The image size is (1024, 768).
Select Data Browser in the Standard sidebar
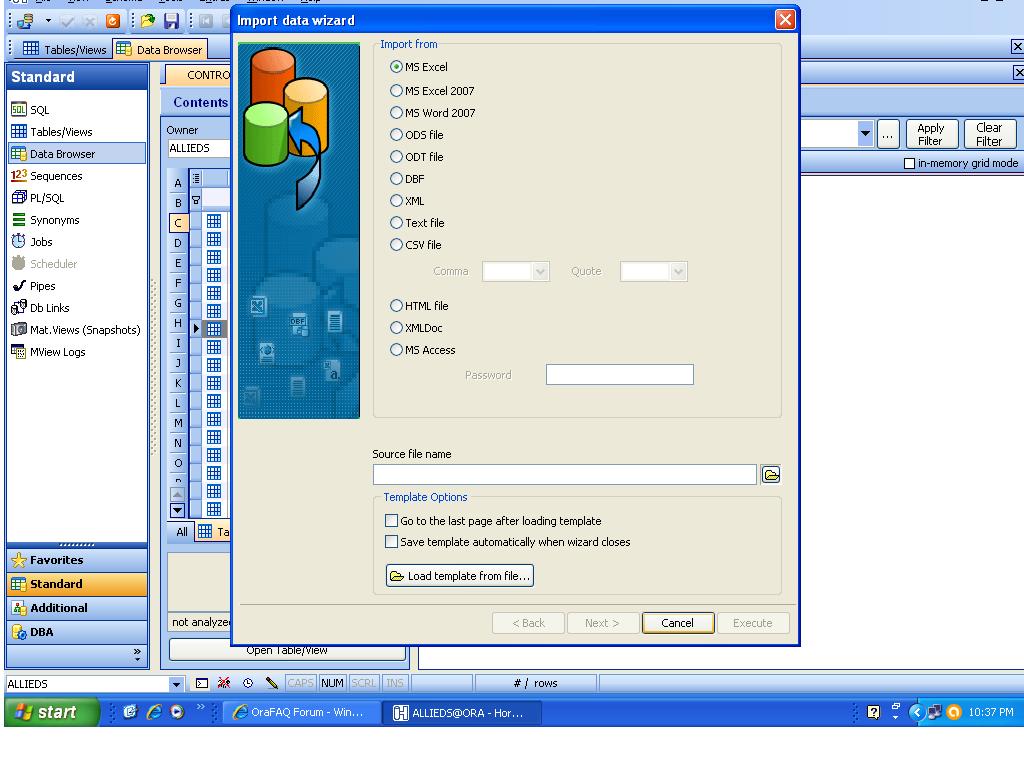(77, 153)
